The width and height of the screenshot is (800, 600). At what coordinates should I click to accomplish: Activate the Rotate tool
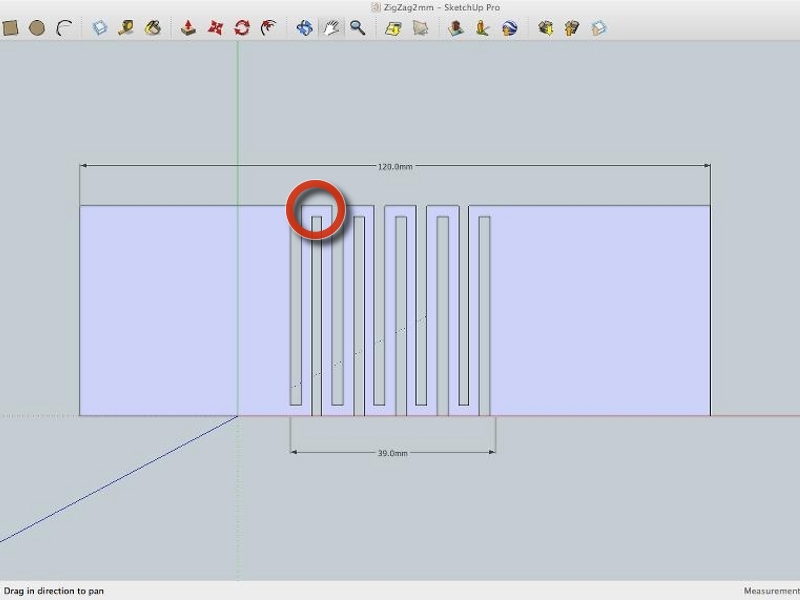(242, 28)
